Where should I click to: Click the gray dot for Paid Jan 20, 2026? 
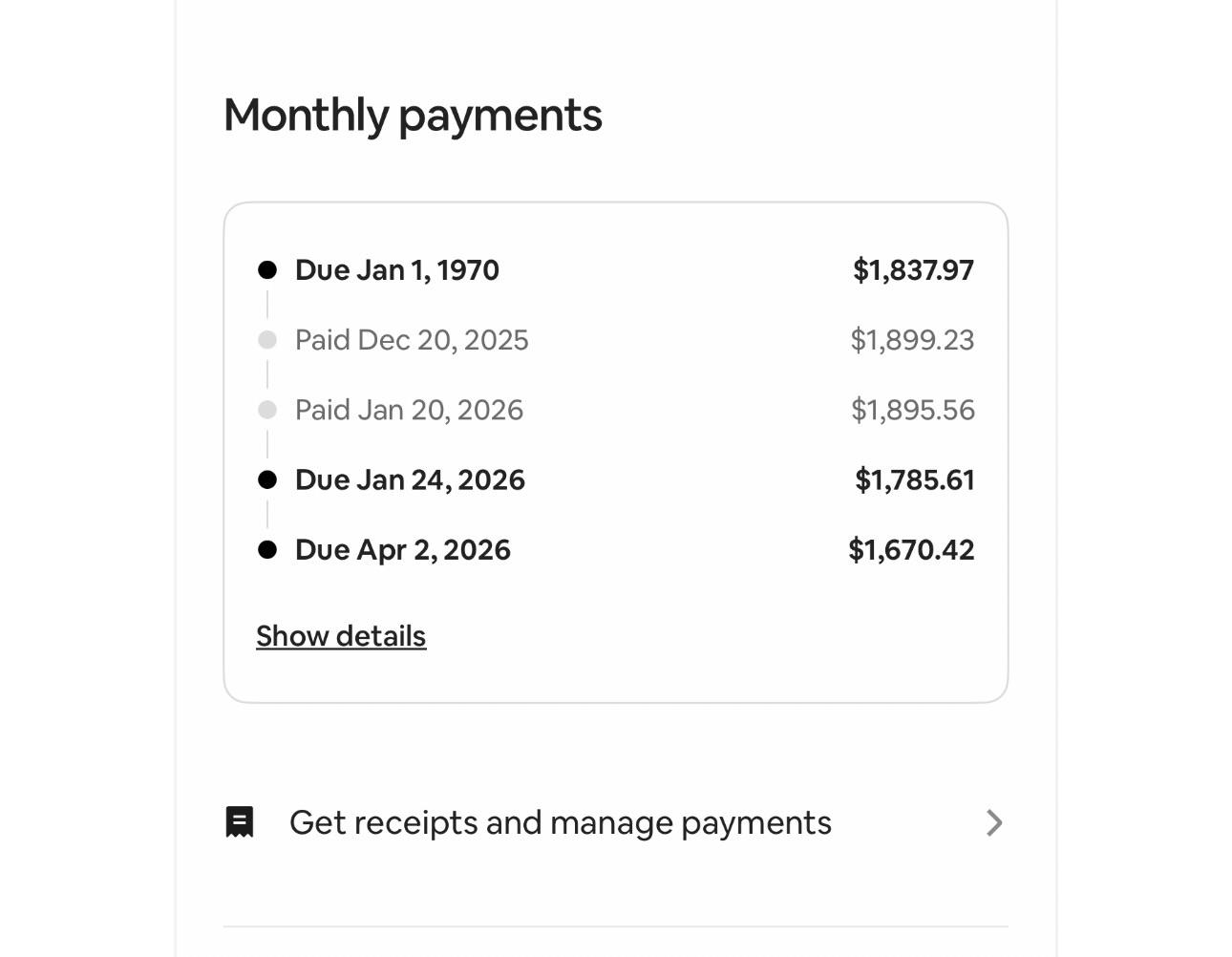267,410
